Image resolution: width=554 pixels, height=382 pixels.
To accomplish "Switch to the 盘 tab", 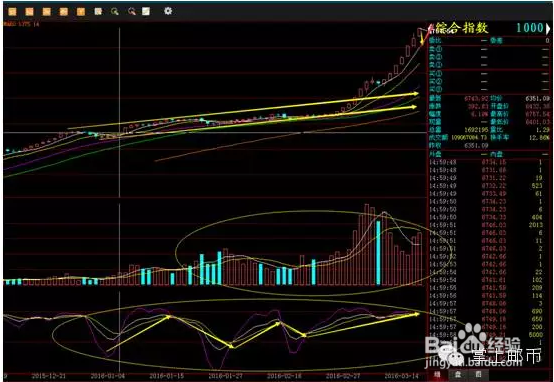I will coord(458,374).
